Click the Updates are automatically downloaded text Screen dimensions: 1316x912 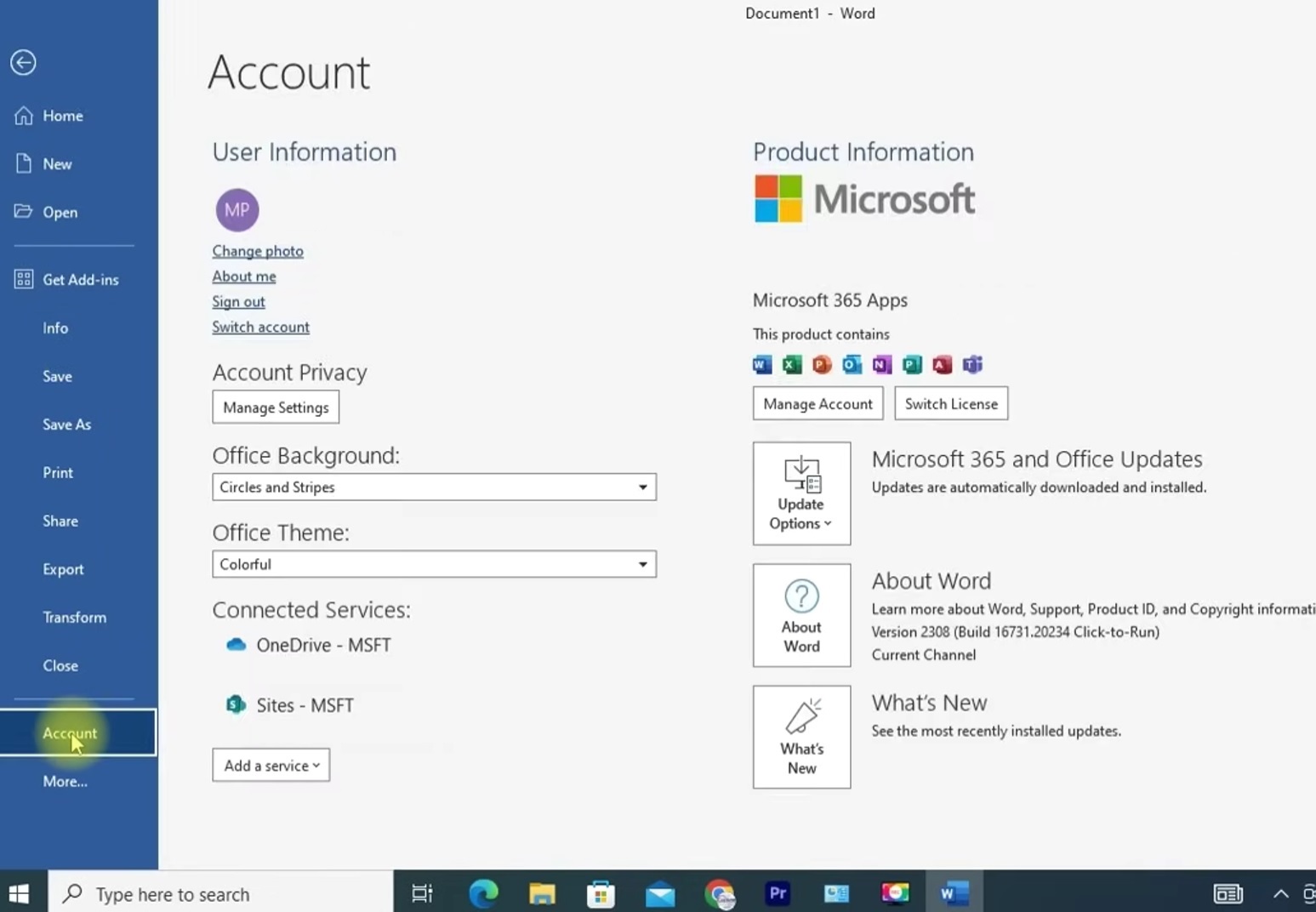click(1039, 487)
